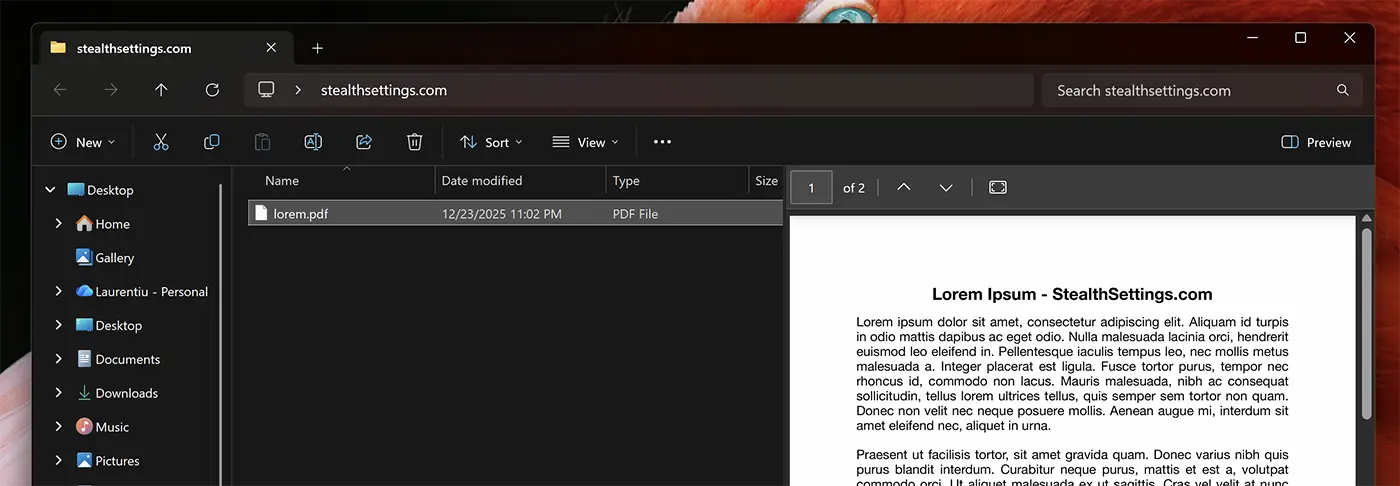Expand the Laurentiu - Personal node
1400x486 pixels.
click(x=58, y=292)
